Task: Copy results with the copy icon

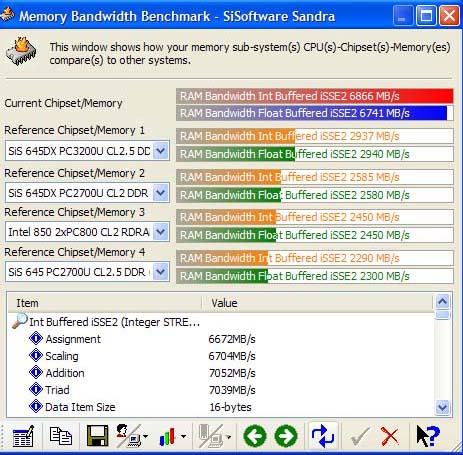Action: tap(61, 436)
